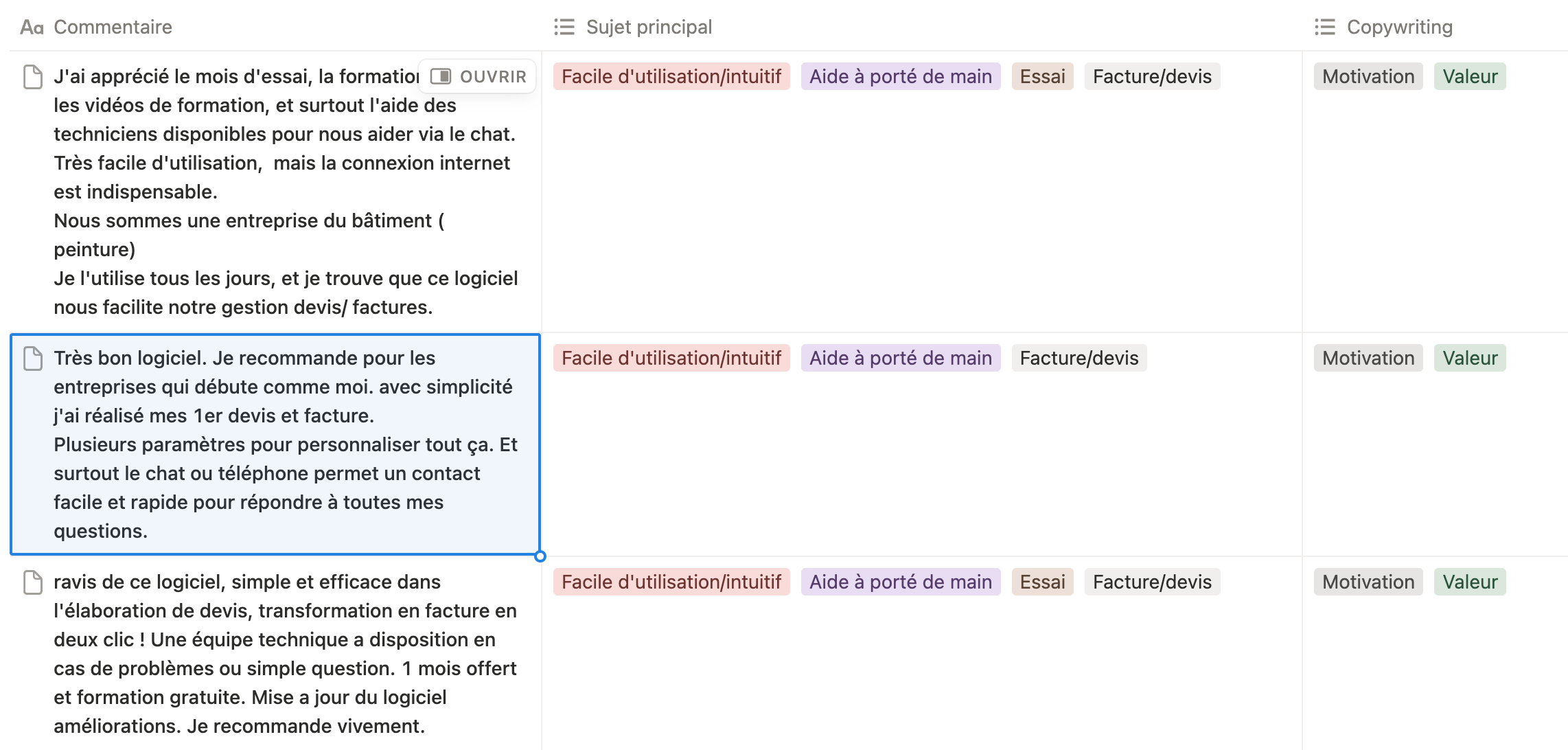Click the blue selection handle of highlighted cell
This screenshot has width=1568, height=750.
[x=540, y=556]
